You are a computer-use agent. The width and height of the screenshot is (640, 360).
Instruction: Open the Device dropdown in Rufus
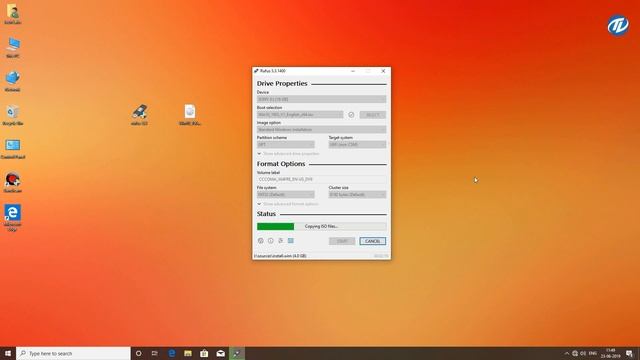pos(322,99)
